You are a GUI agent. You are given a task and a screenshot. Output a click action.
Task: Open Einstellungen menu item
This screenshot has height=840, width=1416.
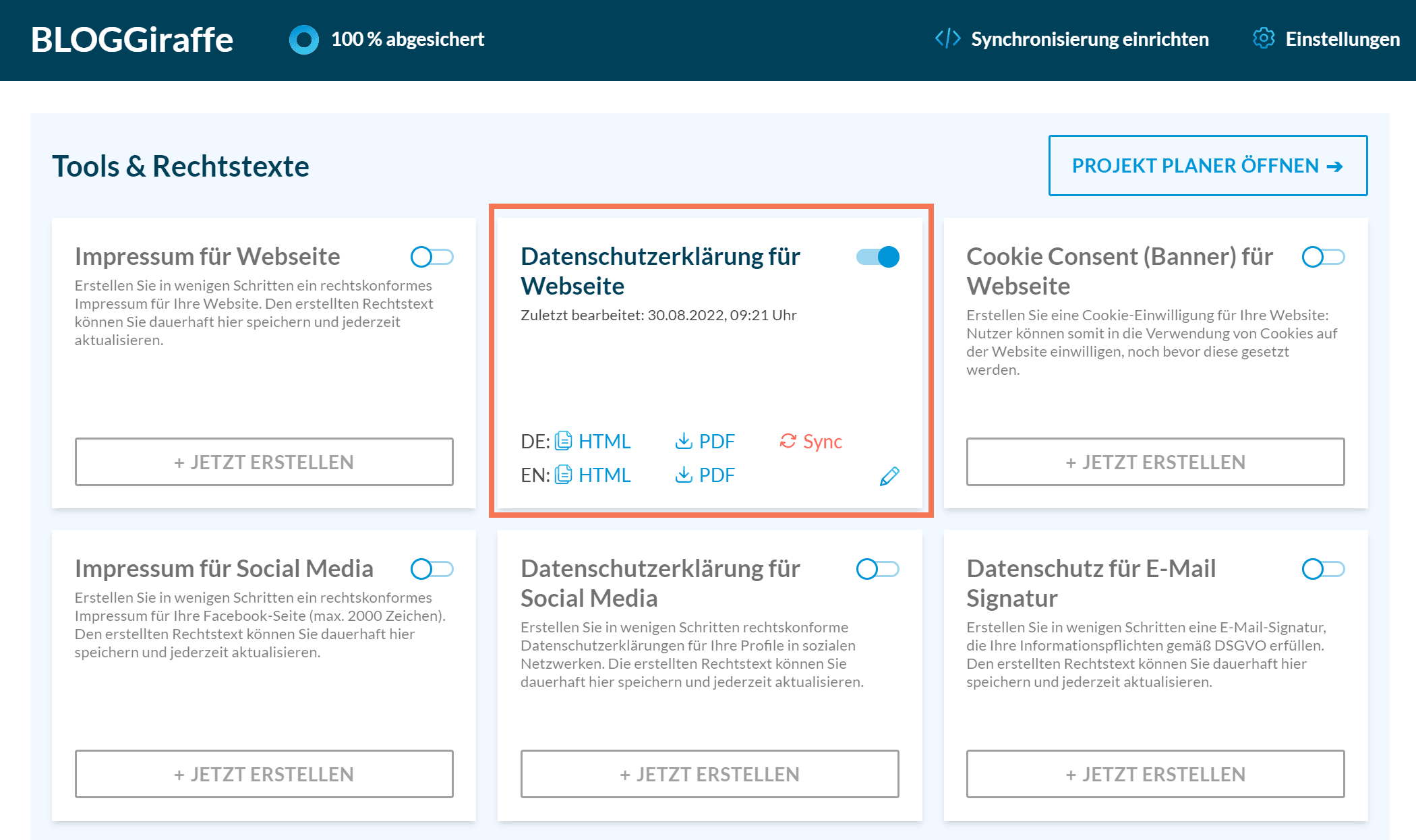1342,39
